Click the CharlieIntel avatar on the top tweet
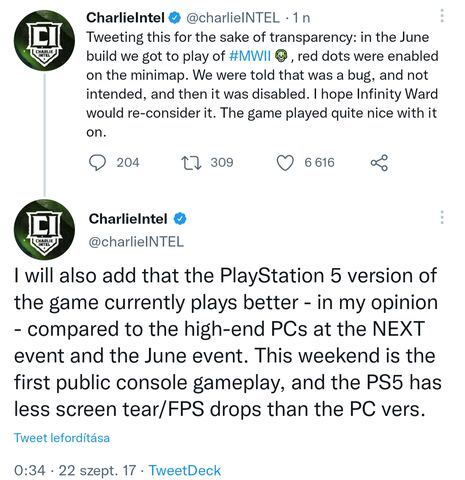Image resolution: width=465 pixels, height=480 pixels. pos(44,40)
